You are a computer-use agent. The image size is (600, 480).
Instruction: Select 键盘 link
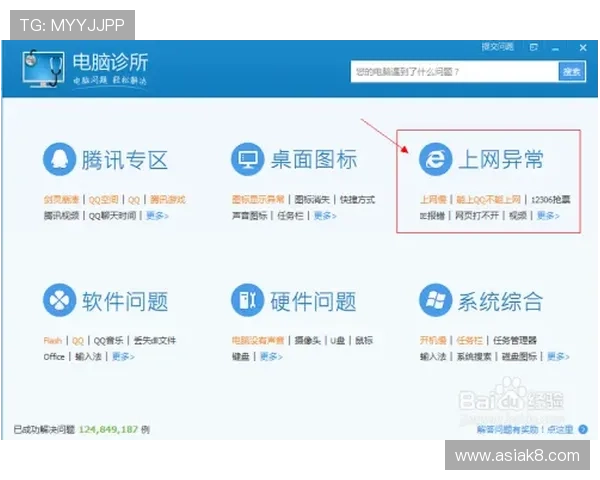[x=241, y=356]
